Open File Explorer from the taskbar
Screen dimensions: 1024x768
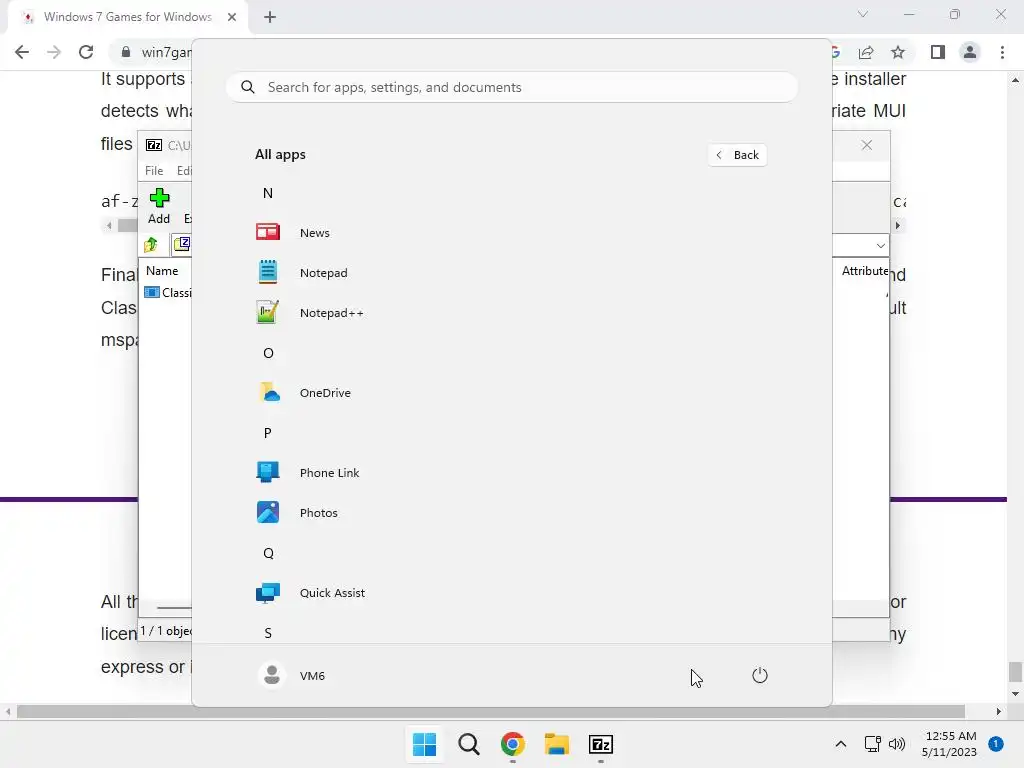tap(556, 744)
